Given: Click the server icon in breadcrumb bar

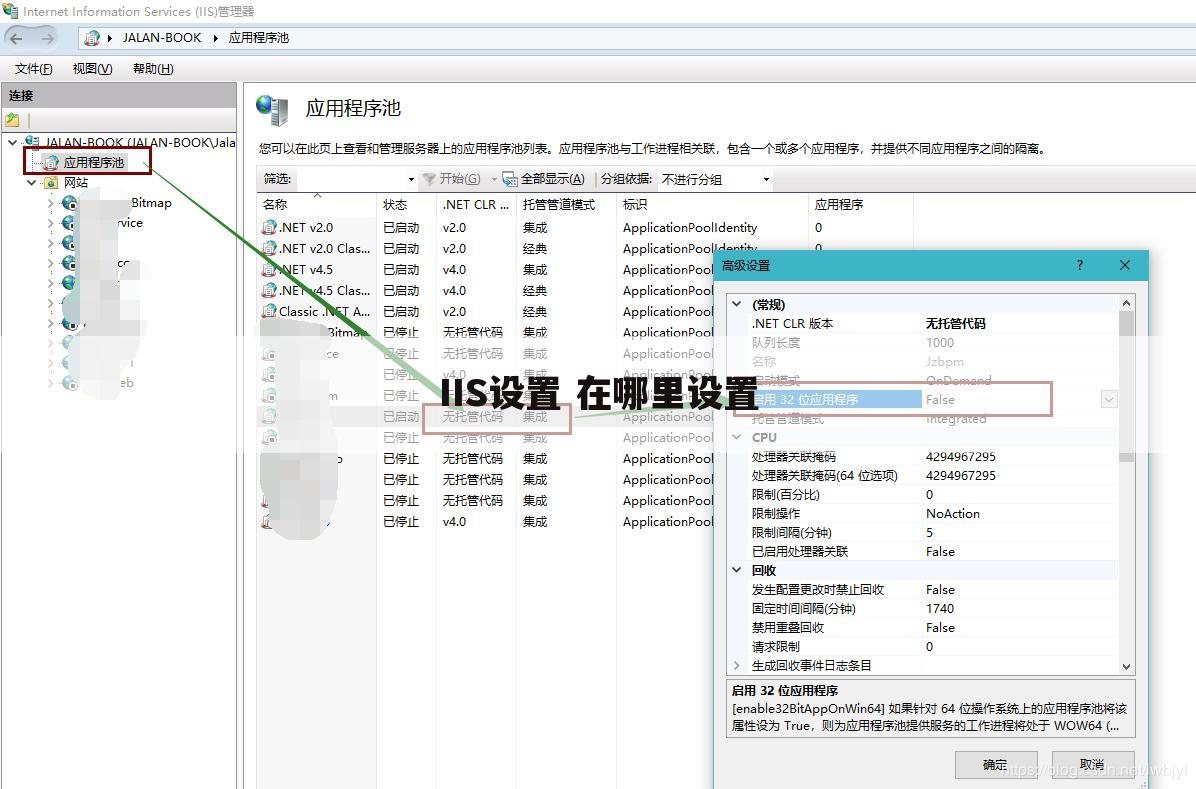Looking at the screenshot, I should [94, 37].
